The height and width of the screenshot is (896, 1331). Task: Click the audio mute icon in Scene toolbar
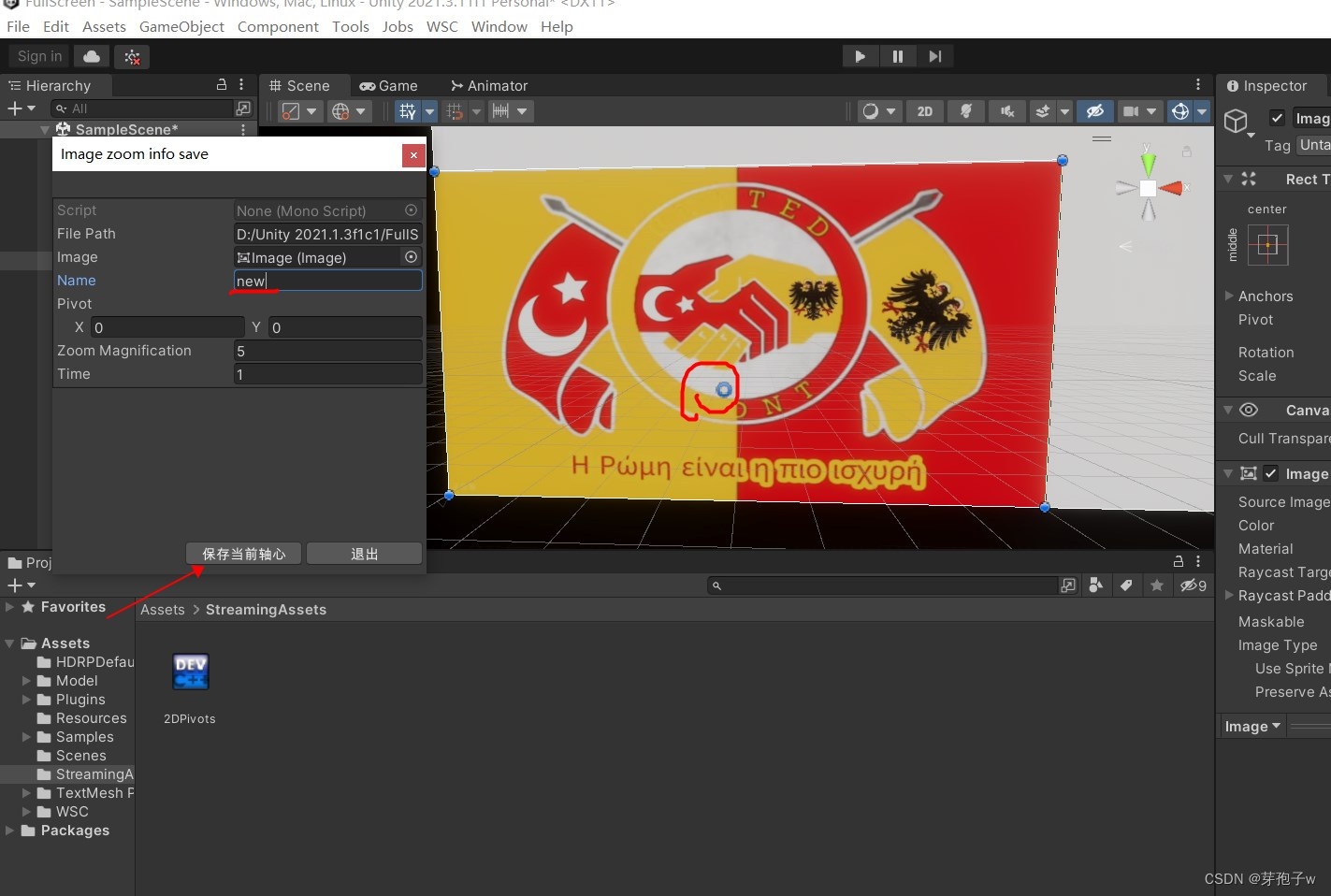(x=1007, y=110)
